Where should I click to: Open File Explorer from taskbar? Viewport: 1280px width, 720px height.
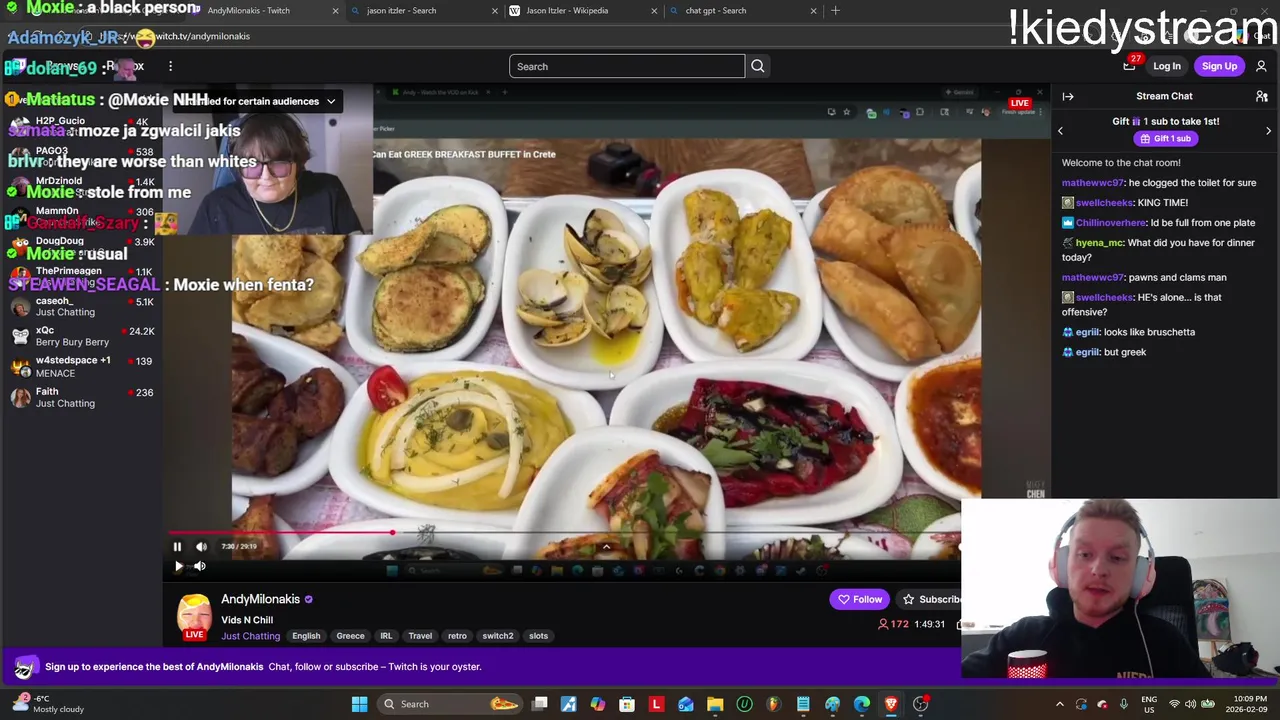tap(715, 704)
